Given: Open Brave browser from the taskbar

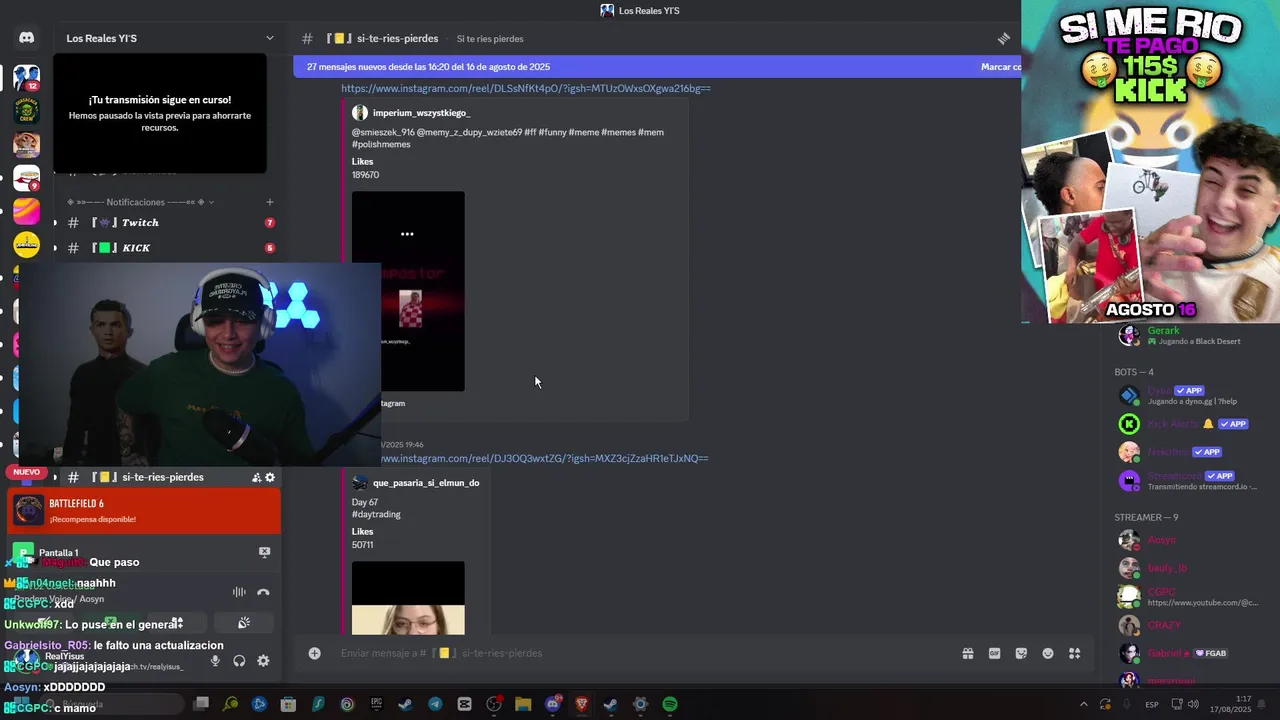Looking at the screenshot, I should [x=581, y=704].
